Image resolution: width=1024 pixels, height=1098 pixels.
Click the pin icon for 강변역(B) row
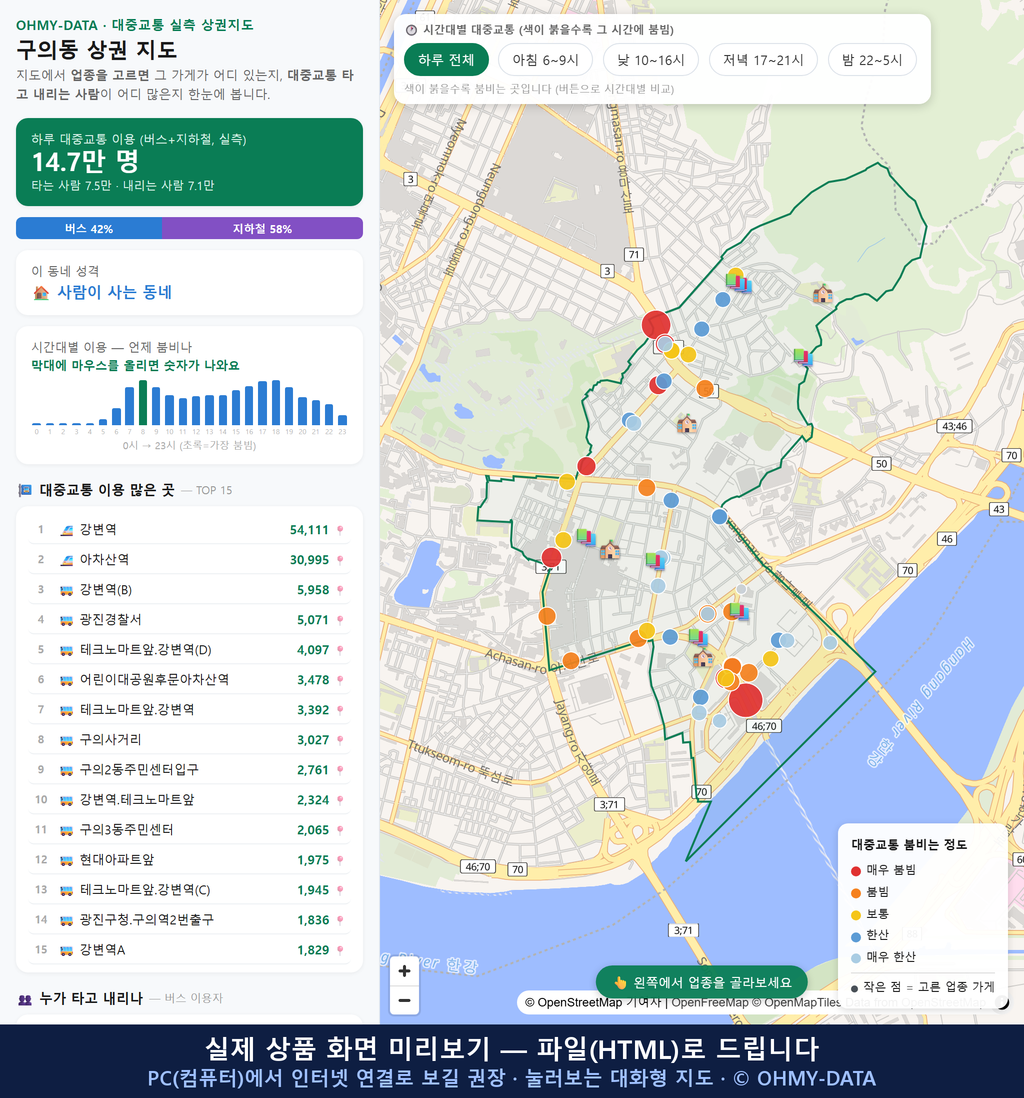[340, 590]
